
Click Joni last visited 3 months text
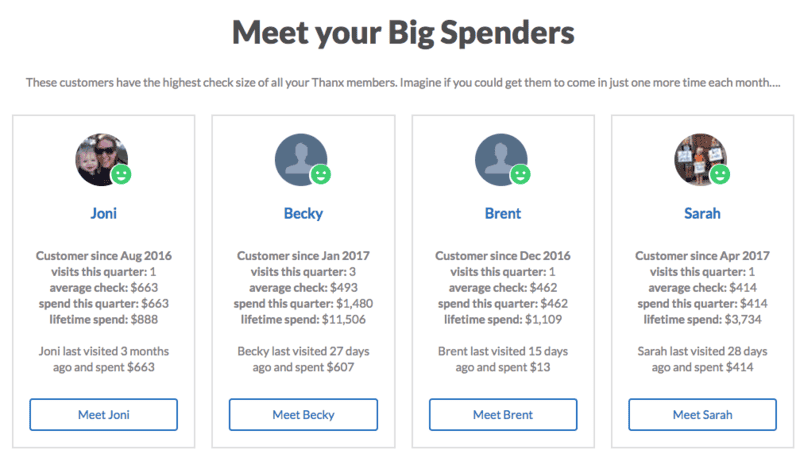(x=104, y=351)
